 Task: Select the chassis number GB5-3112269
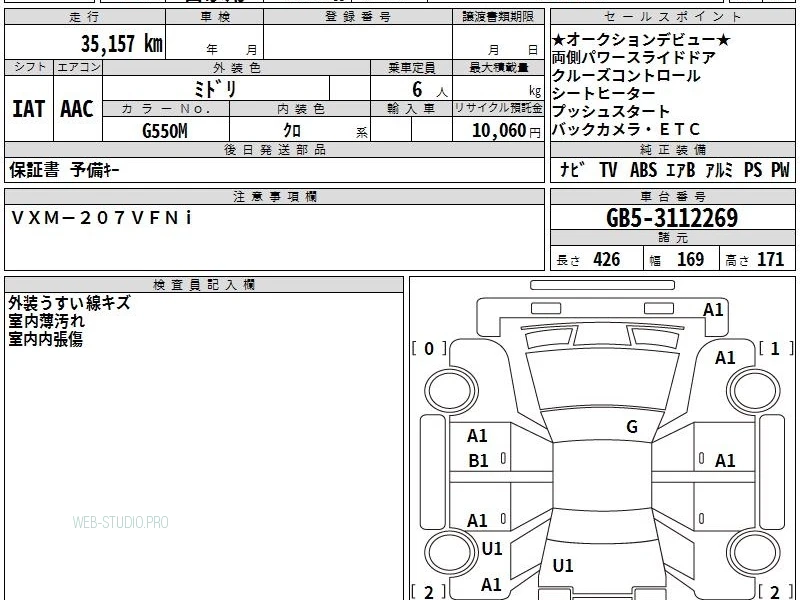[672, 218]
